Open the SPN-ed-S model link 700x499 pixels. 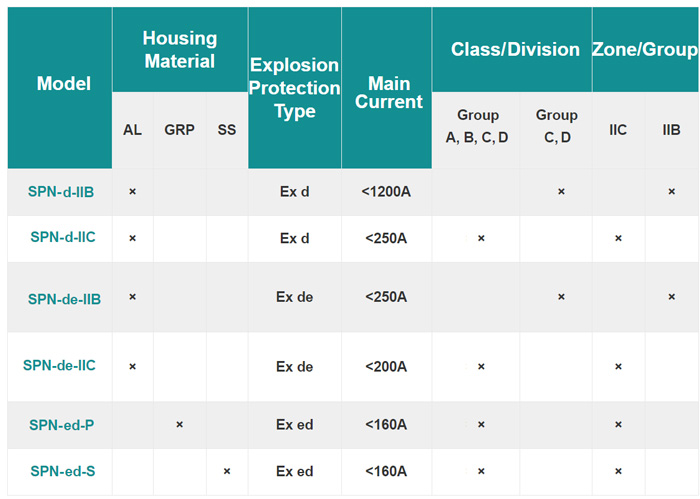click(62, 471)
